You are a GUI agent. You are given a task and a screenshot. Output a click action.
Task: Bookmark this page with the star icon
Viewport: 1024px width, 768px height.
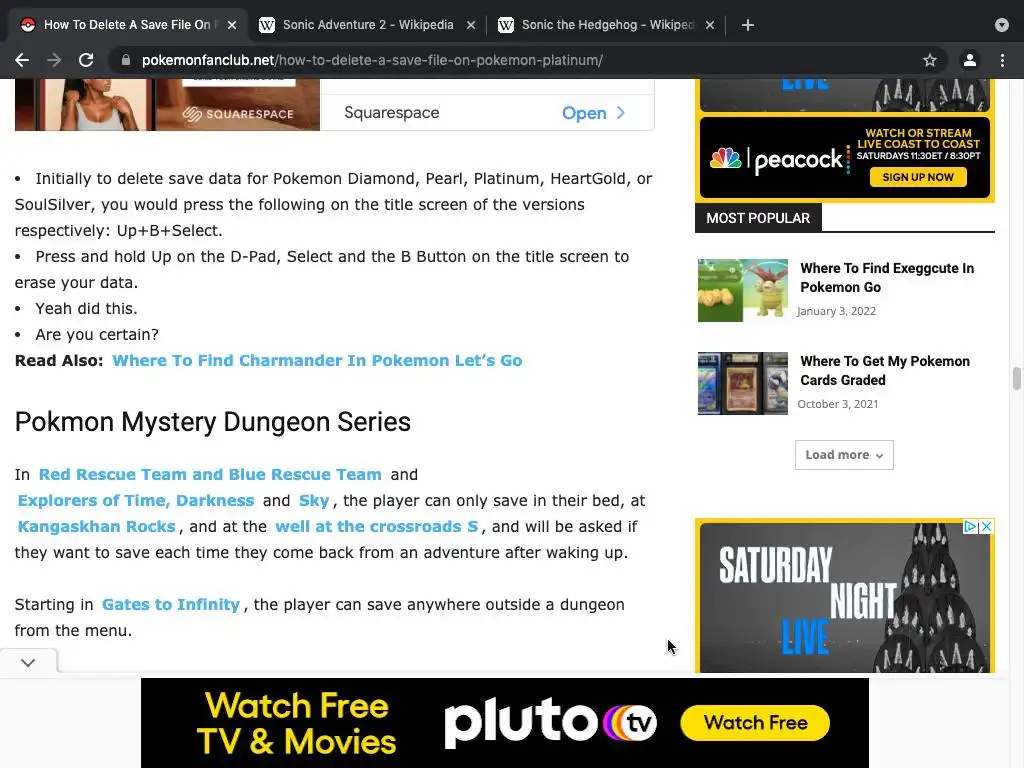930,60
